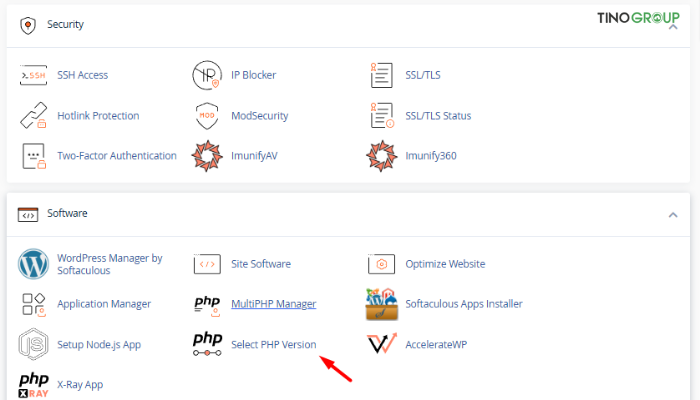Viewport: 700px width, 400px height.
Task: Click the Optimize Website gear icon
Action: 381,264
